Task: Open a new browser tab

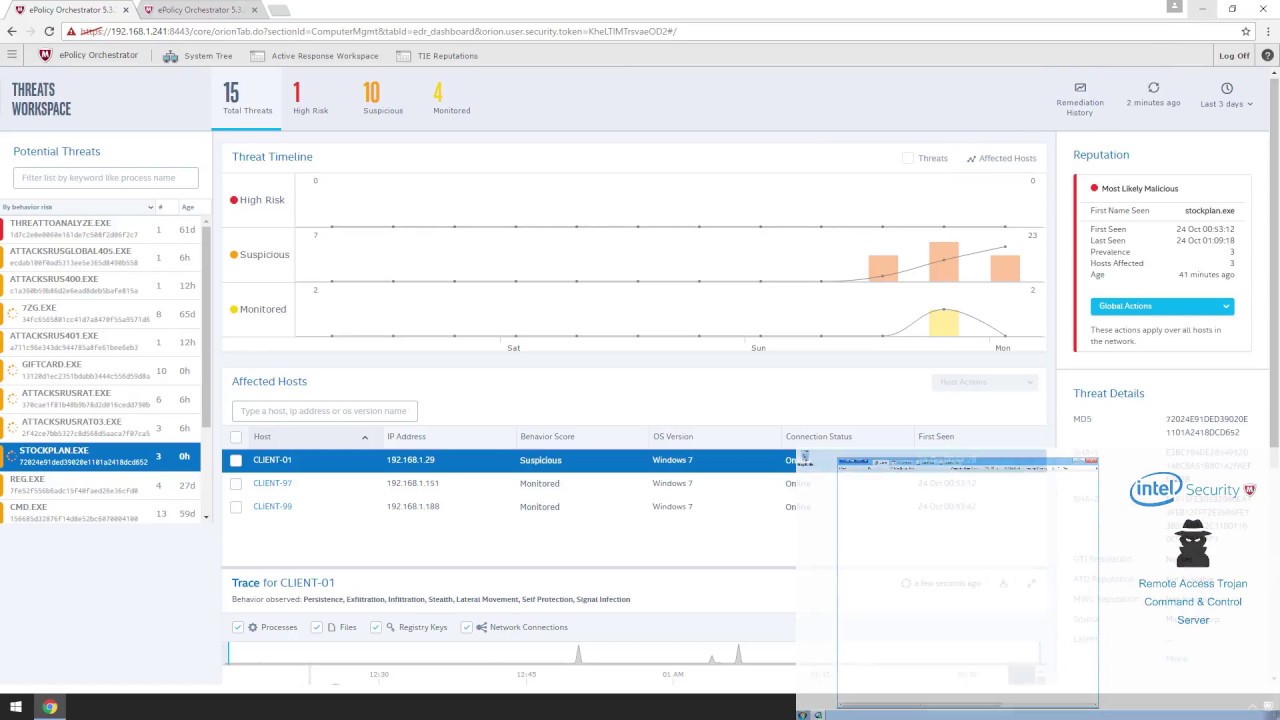Action: 279,11
